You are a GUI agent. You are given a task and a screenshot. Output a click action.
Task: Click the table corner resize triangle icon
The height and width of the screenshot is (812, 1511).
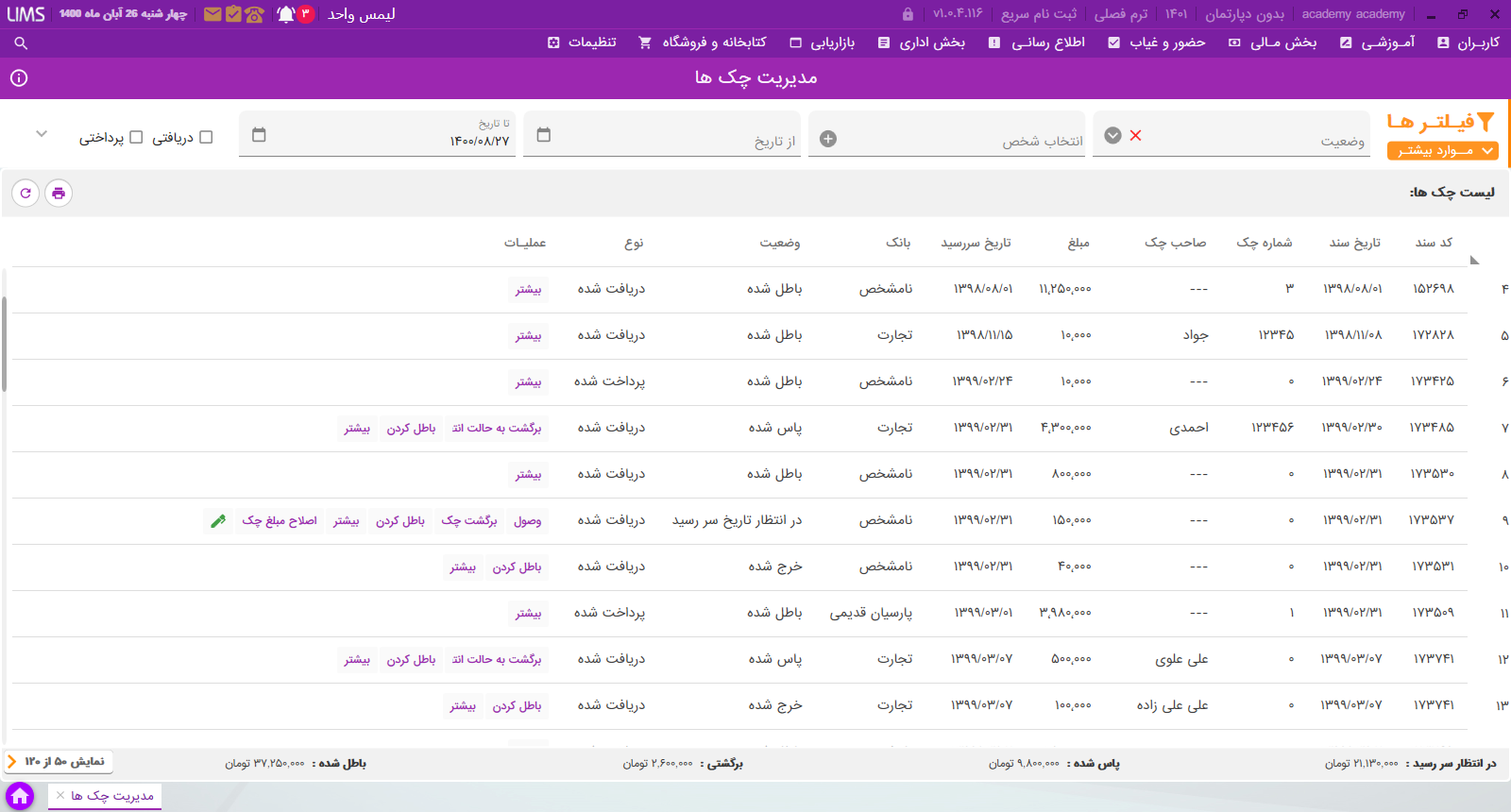coord(1474,261)
